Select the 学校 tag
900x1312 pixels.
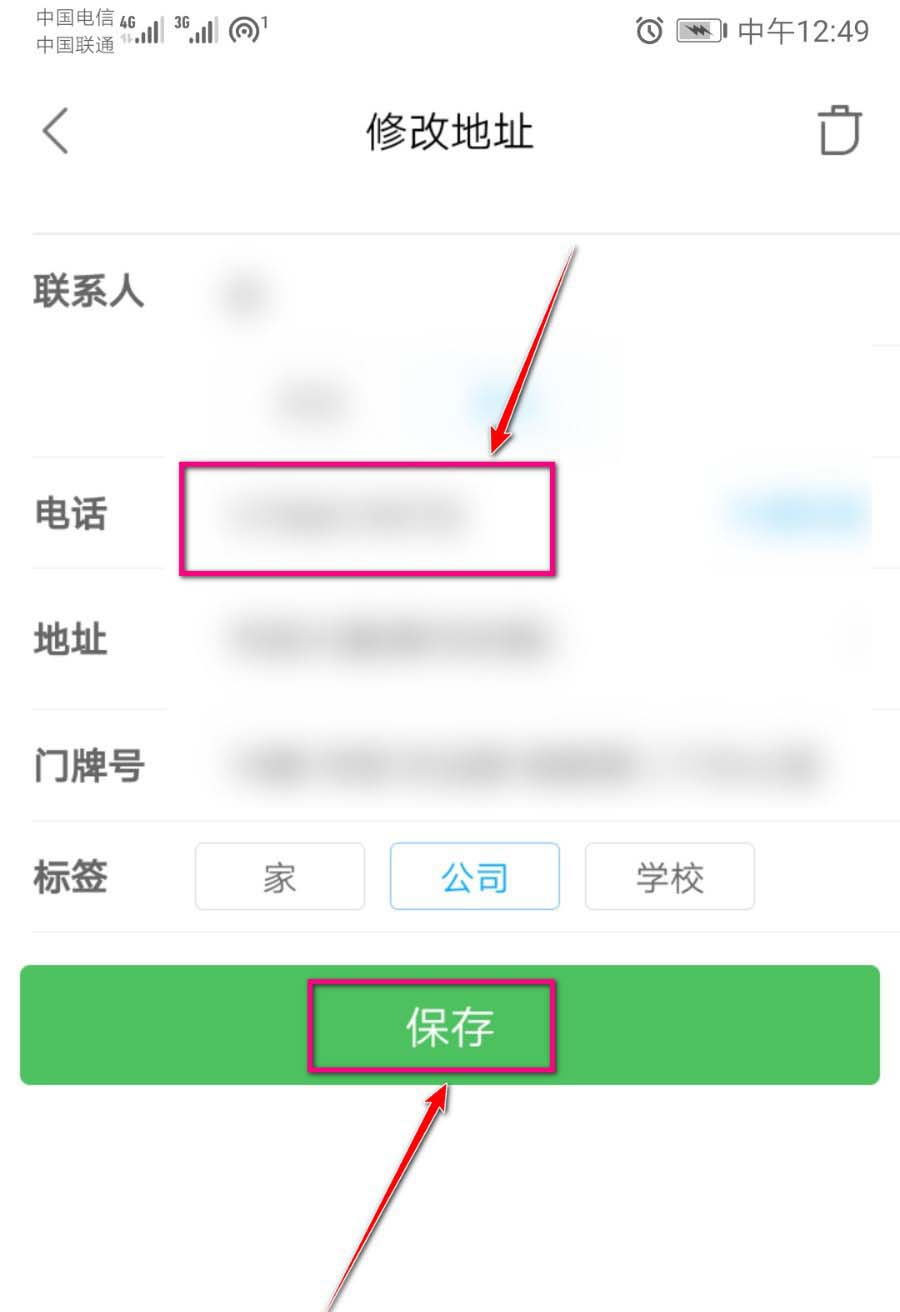(x=670, y=876)
